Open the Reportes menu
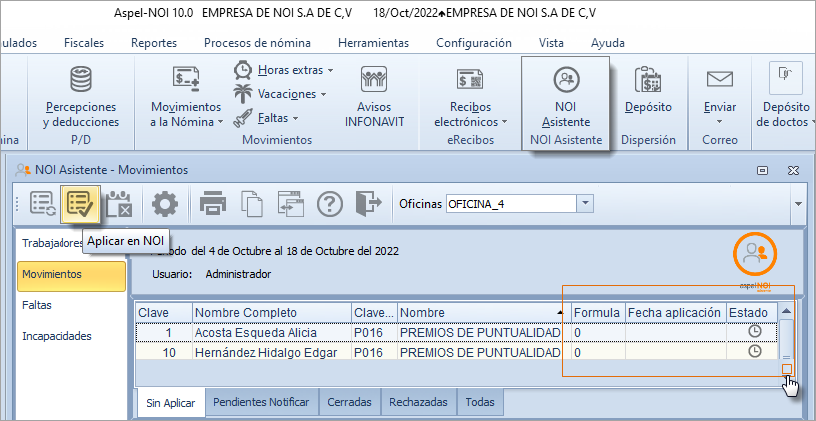 pyautogui.click(x=153, y=43)
